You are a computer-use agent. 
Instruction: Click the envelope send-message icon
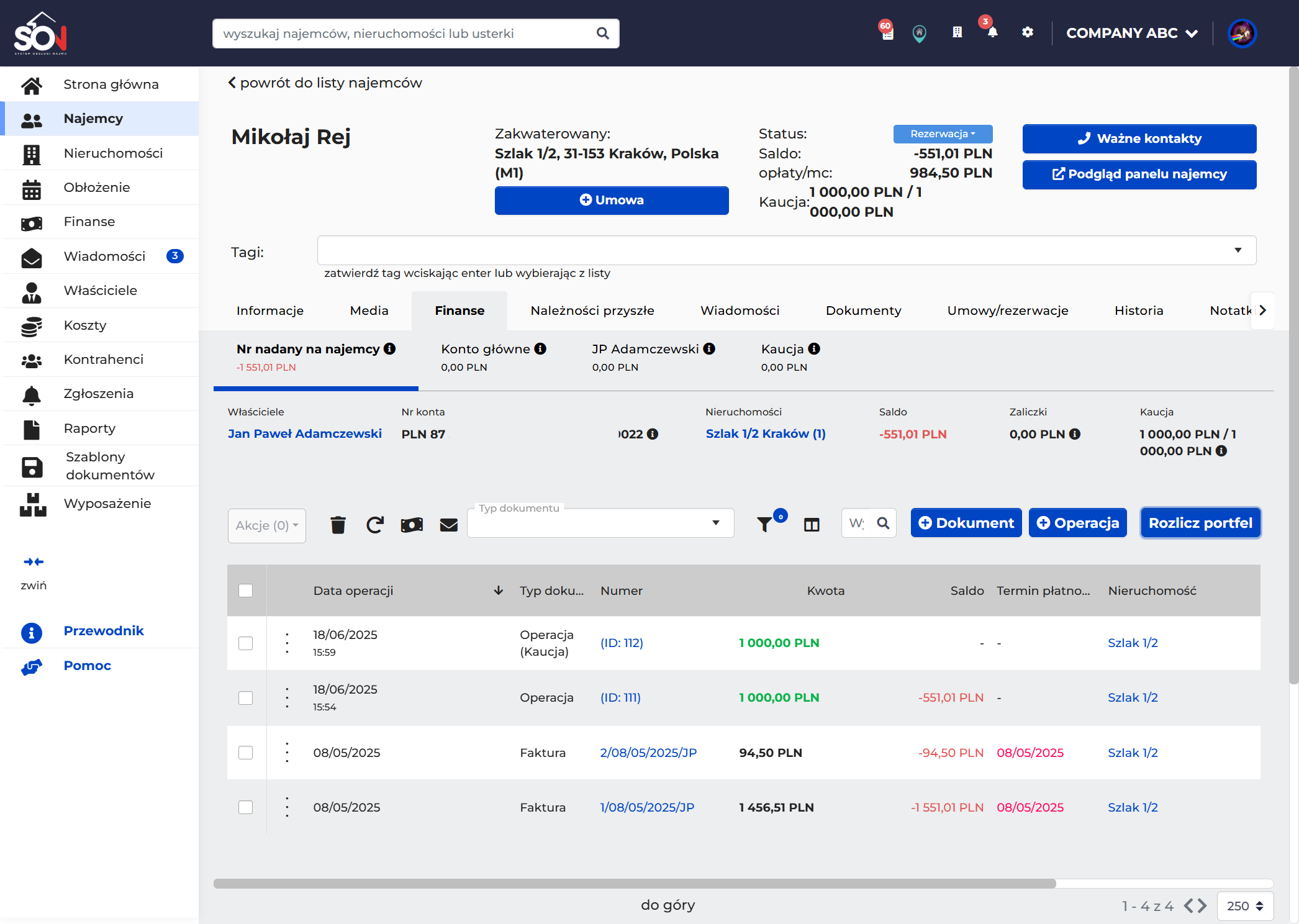tap(448, 525)
